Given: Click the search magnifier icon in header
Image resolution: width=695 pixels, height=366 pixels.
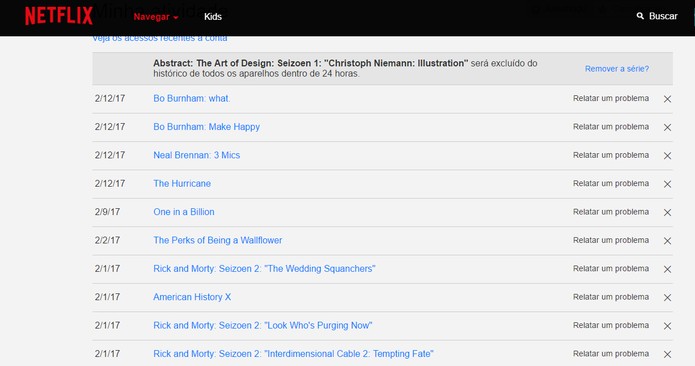Looking at the screenshot, I should tap(640, 16).
